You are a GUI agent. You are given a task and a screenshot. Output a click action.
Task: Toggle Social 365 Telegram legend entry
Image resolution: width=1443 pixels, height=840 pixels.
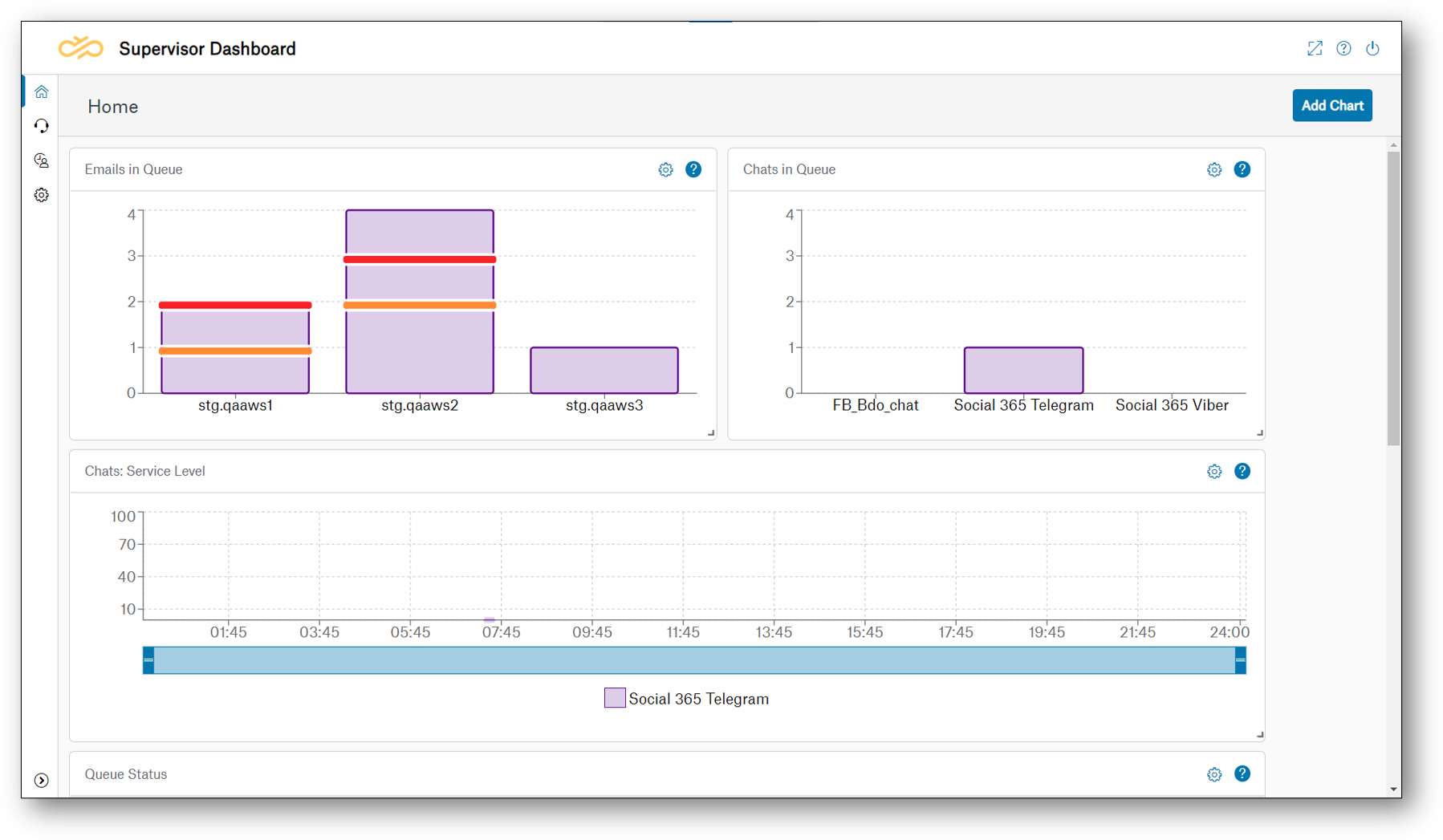(x=686, y=699)
